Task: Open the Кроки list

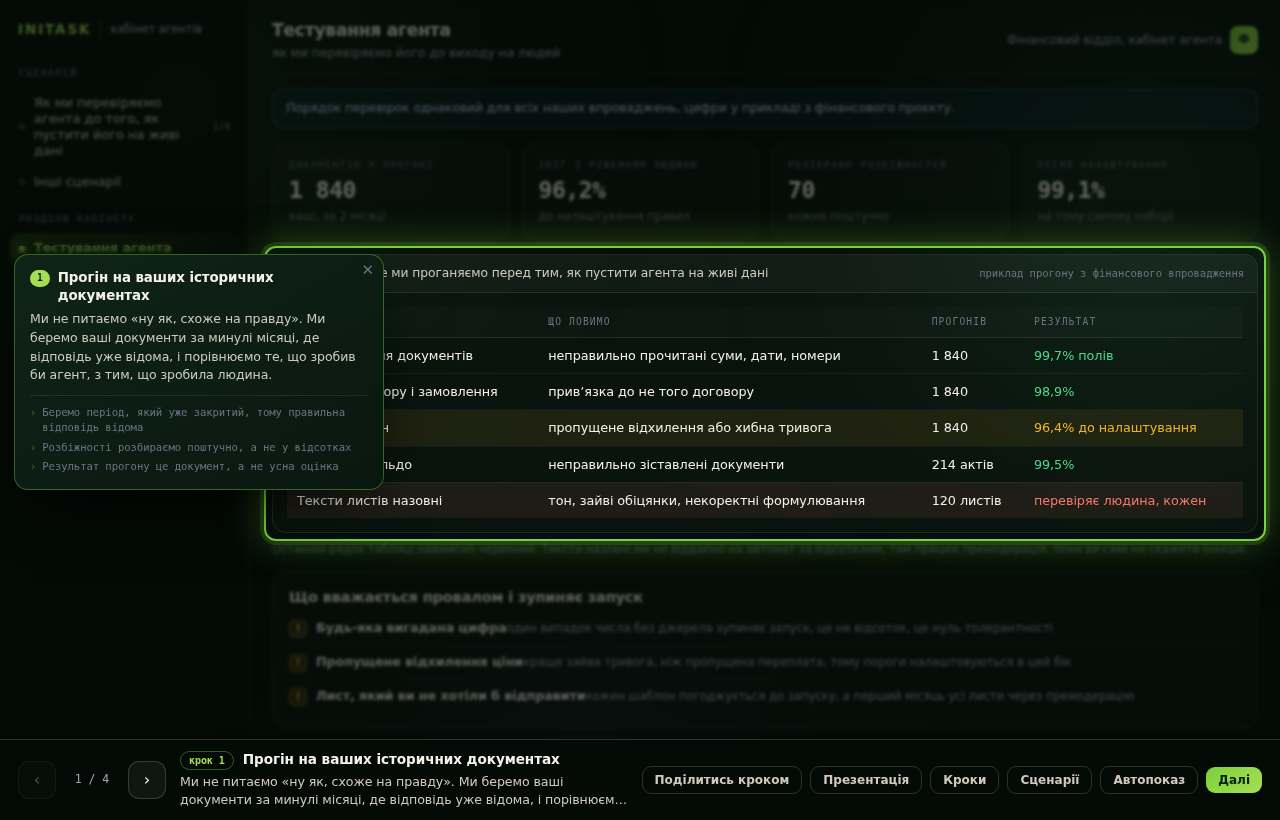Action: (964, 780)
